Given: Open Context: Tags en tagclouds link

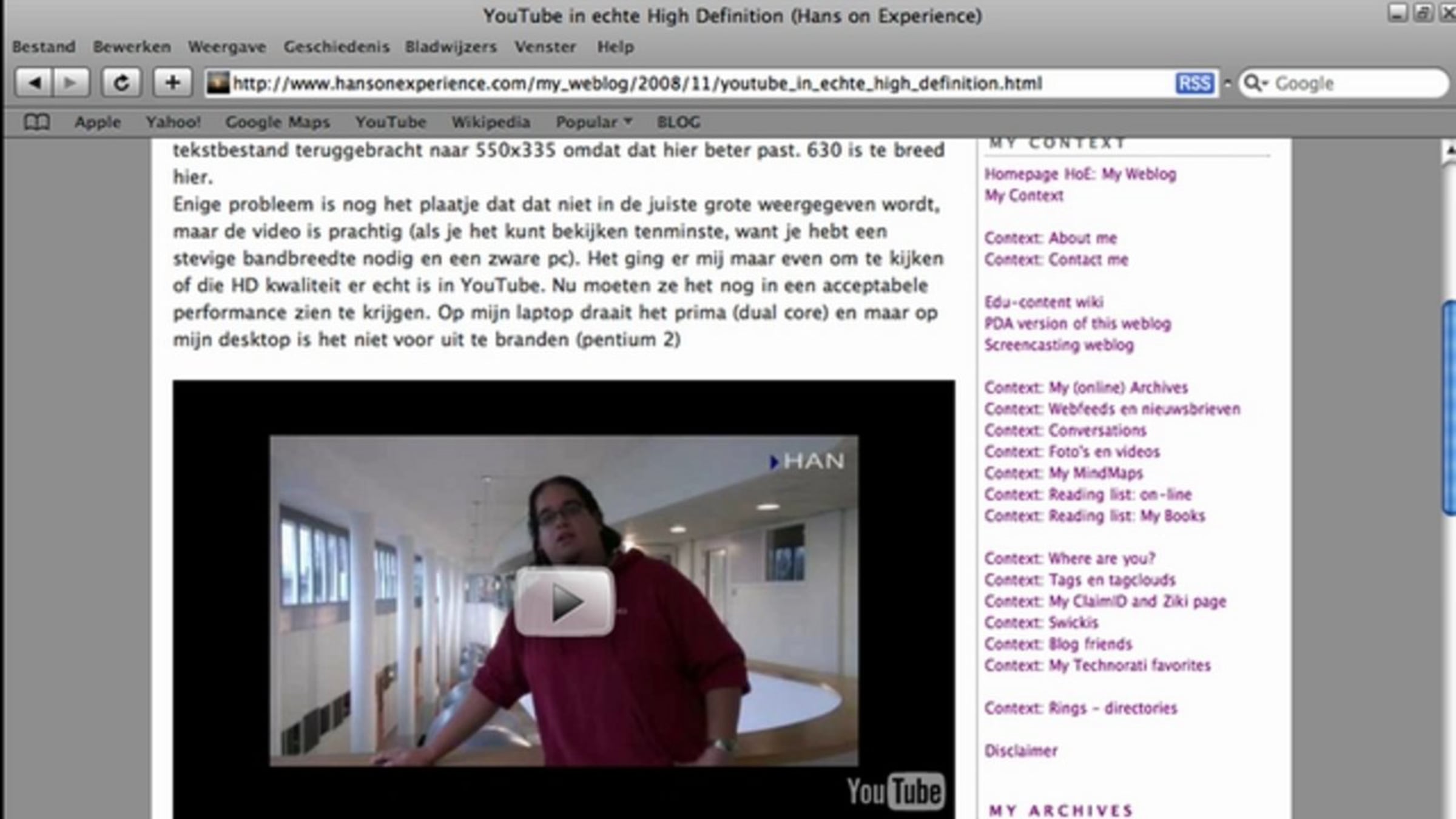Looking at the screenshot, I should 1080,580.
